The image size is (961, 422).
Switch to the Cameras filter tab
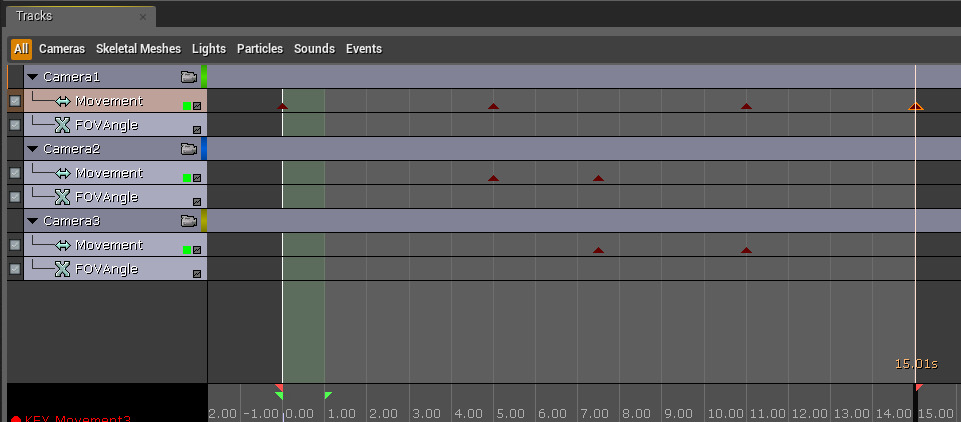point(62,49)
